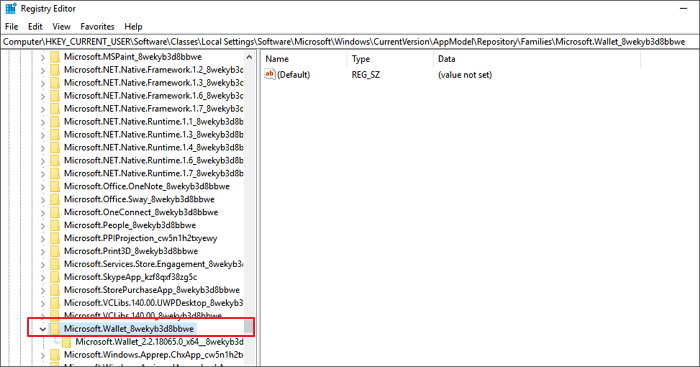Click folder icon of Microsoft.NET.Native.Runtime.1.6
This screenshot has height=367, width=700.
pyautogui.click(x=55, y=160)
